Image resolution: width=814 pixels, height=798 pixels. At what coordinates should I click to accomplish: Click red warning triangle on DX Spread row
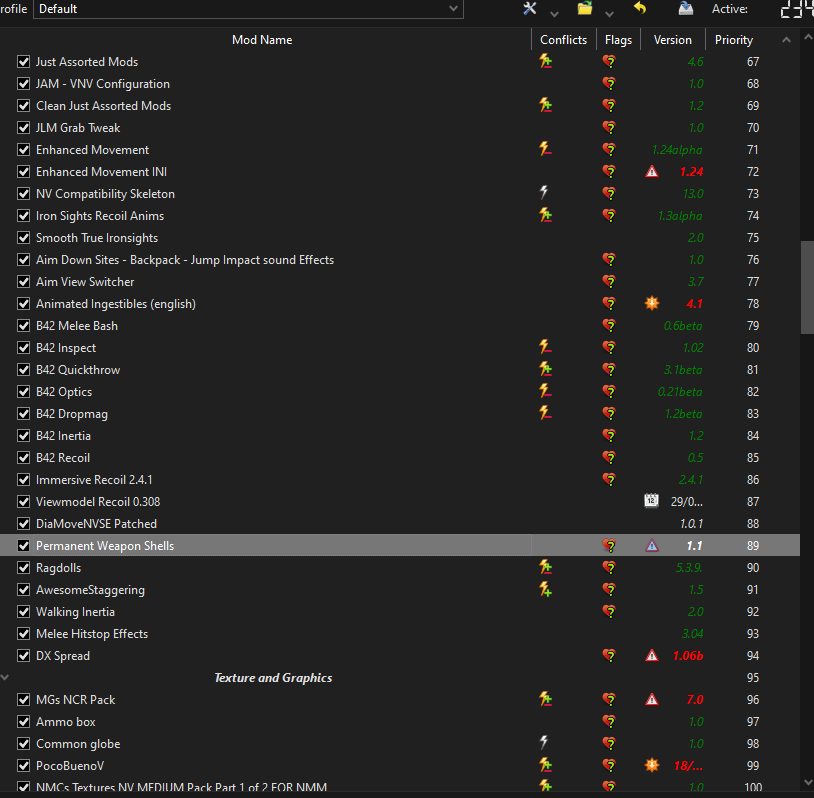pos(652,655)
